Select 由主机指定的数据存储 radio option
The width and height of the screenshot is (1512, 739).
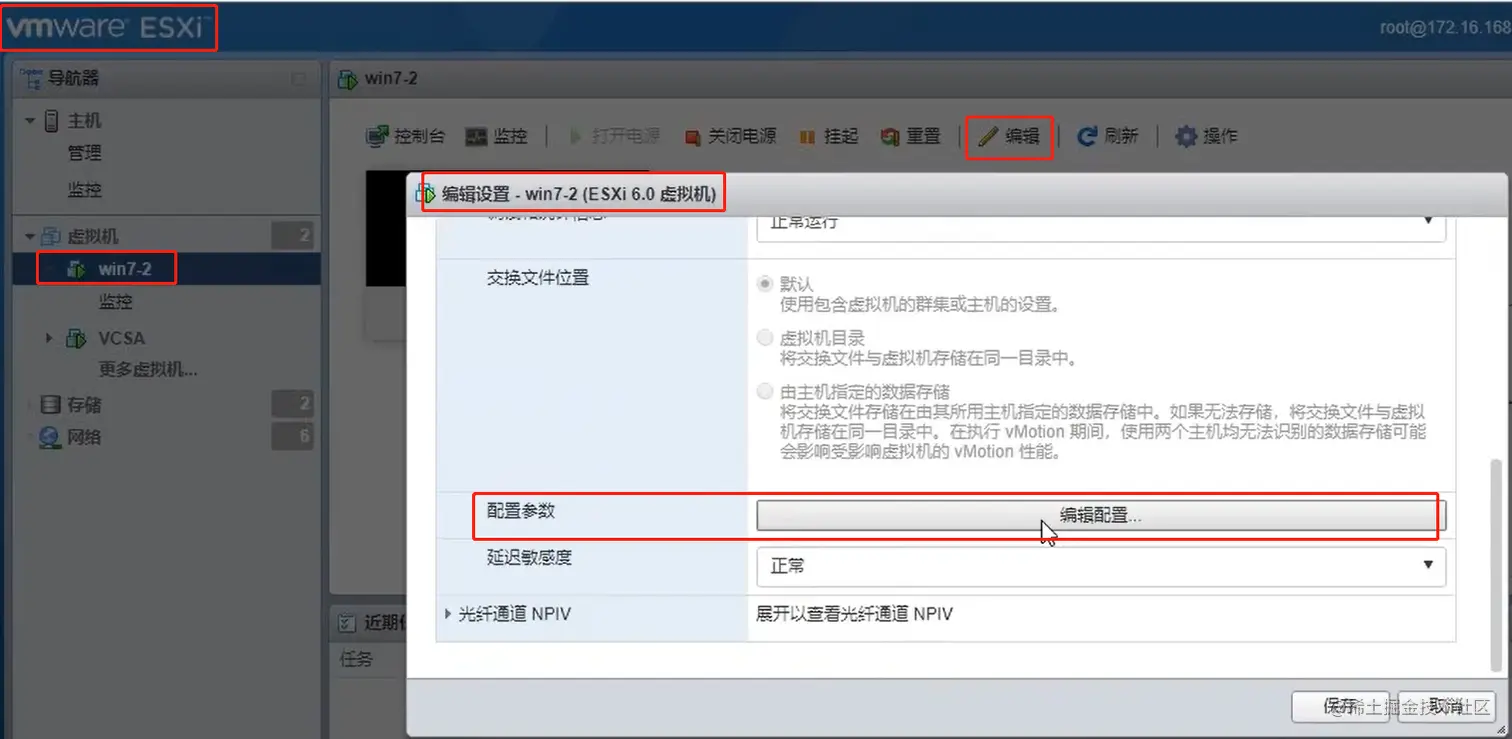[765, 392]
